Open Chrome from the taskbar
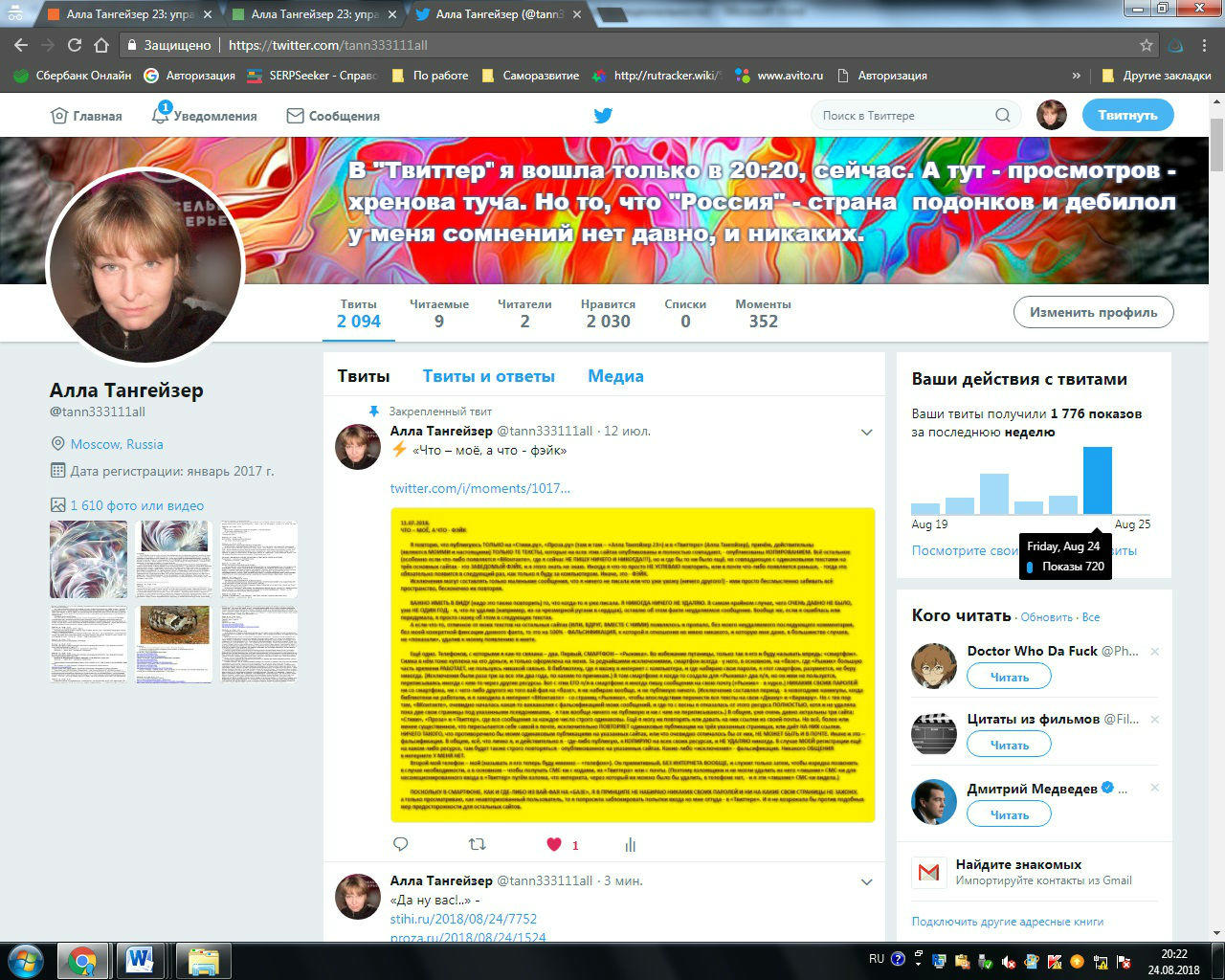Image resolution: width=1225 pixels, height=980 pixels. pos(82,960)
